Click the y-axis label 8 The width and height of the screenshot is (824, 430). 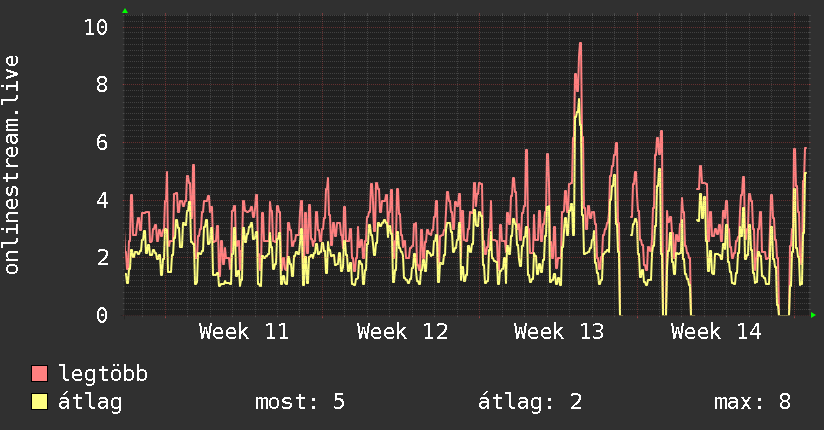[102, 84]
